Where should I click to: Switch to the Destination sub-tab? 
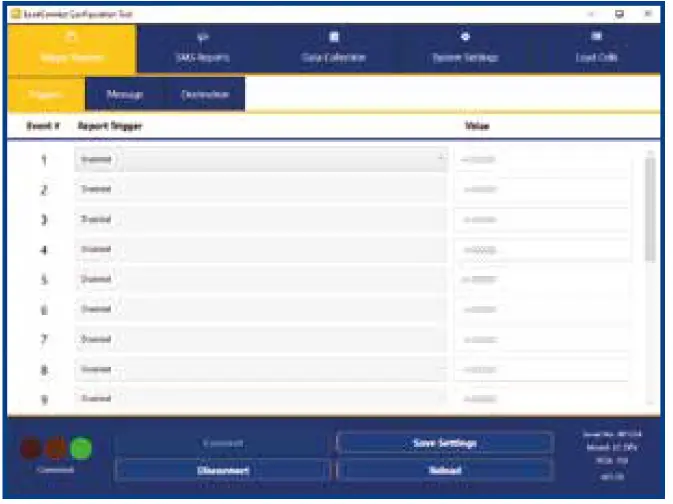click(205, 94)
